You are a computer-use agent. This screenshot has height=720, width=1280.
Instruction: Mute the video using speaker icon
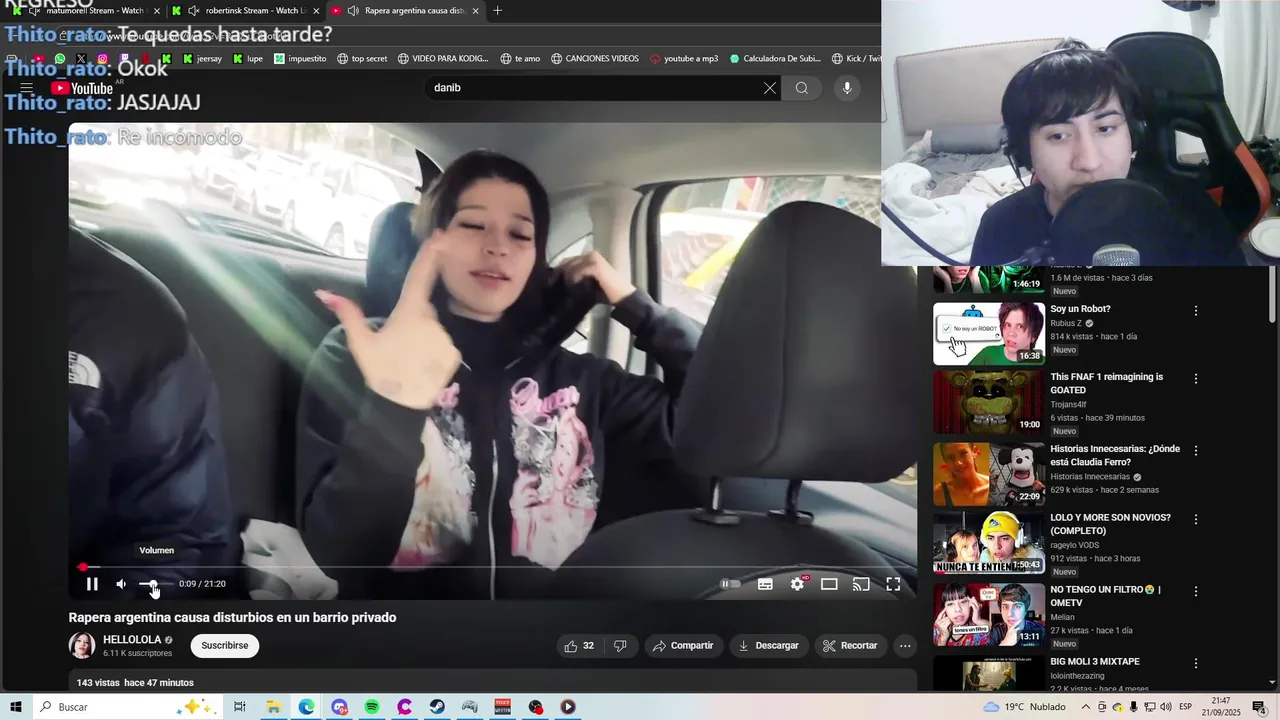pos(121,584)
